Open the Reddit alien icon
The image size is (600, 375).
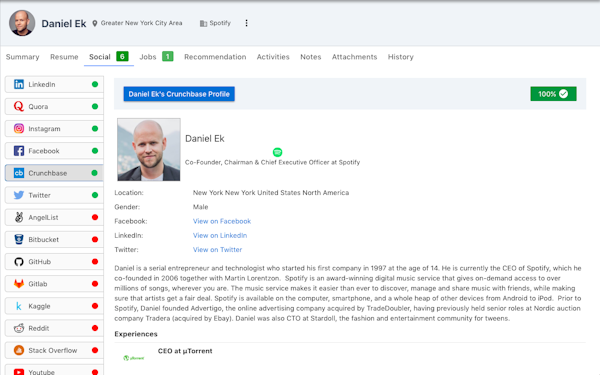click(19, 328)
